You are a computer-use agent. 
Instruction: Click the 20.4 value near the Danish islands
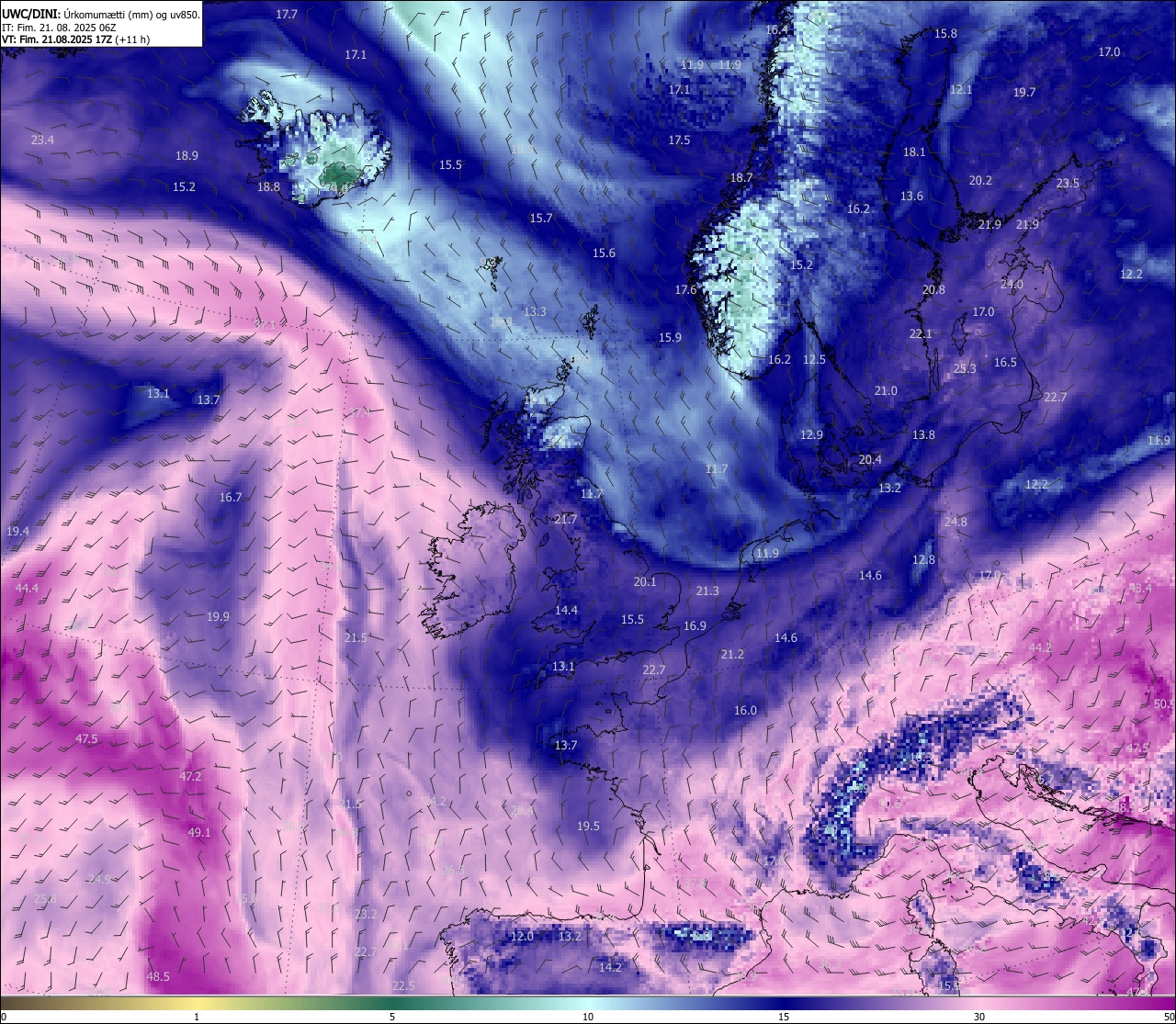(x=870, y=459)
